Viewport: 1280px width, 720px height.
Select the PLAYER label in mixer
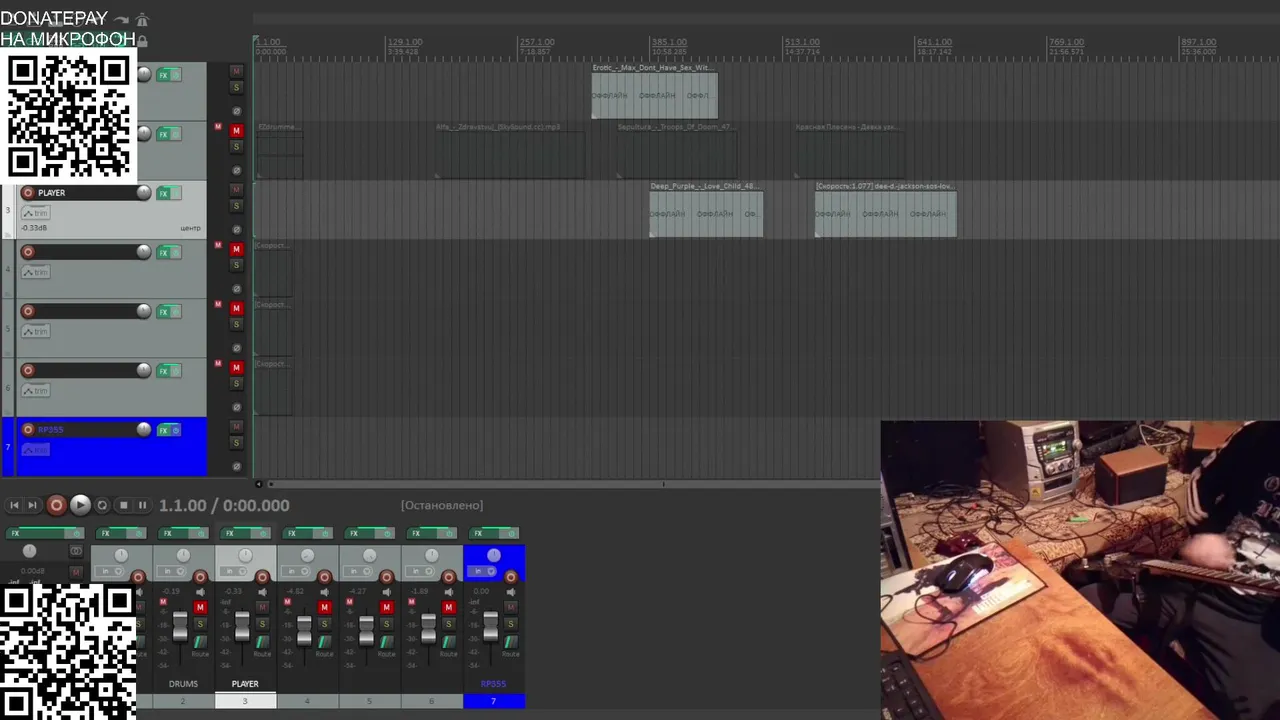coord(245,684)
